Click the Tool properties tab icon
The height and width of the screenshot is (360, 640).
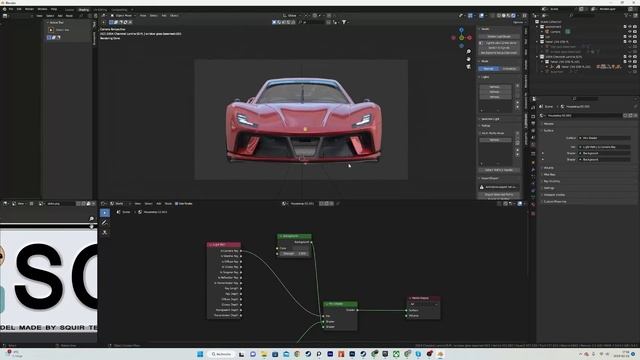tap(533, 108)
